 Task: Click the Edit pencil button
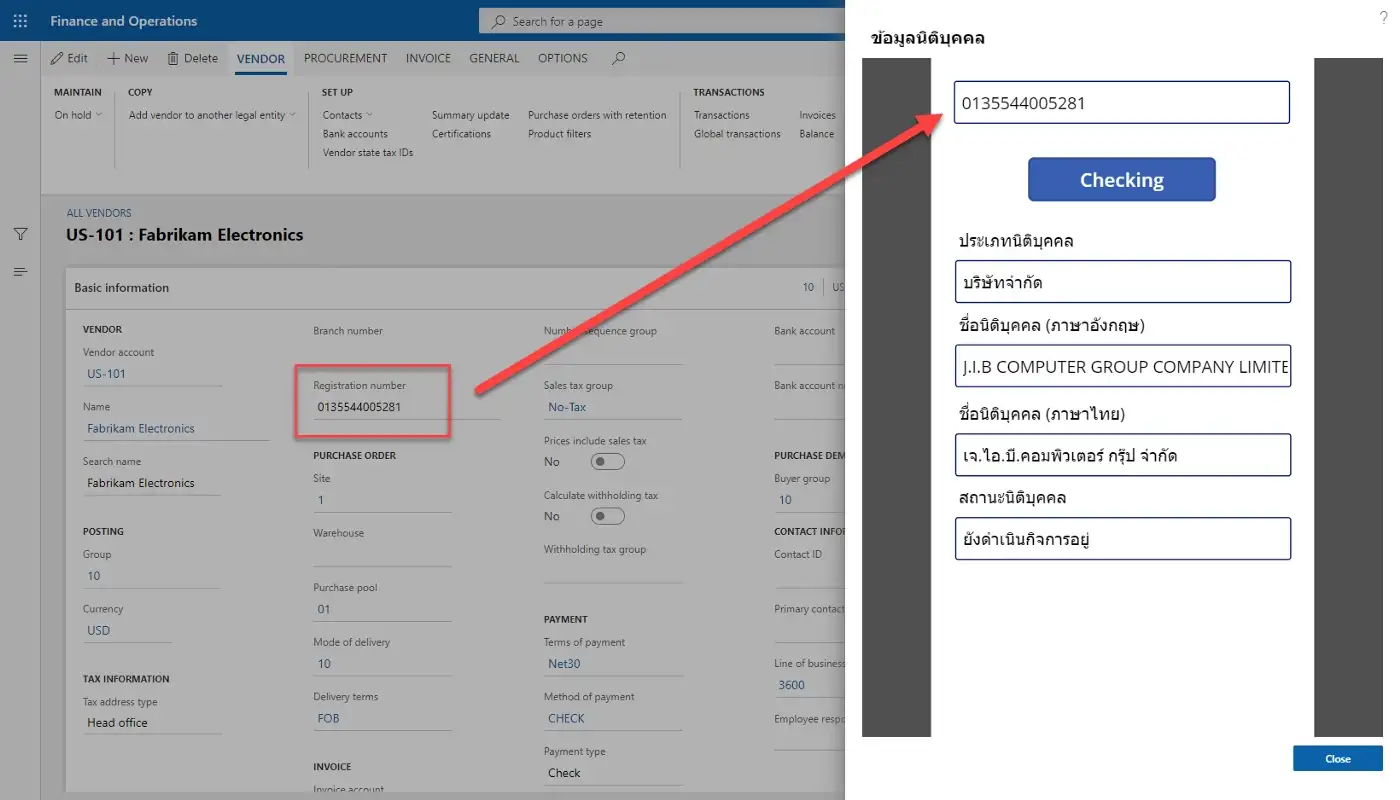[x=70, y=59]
